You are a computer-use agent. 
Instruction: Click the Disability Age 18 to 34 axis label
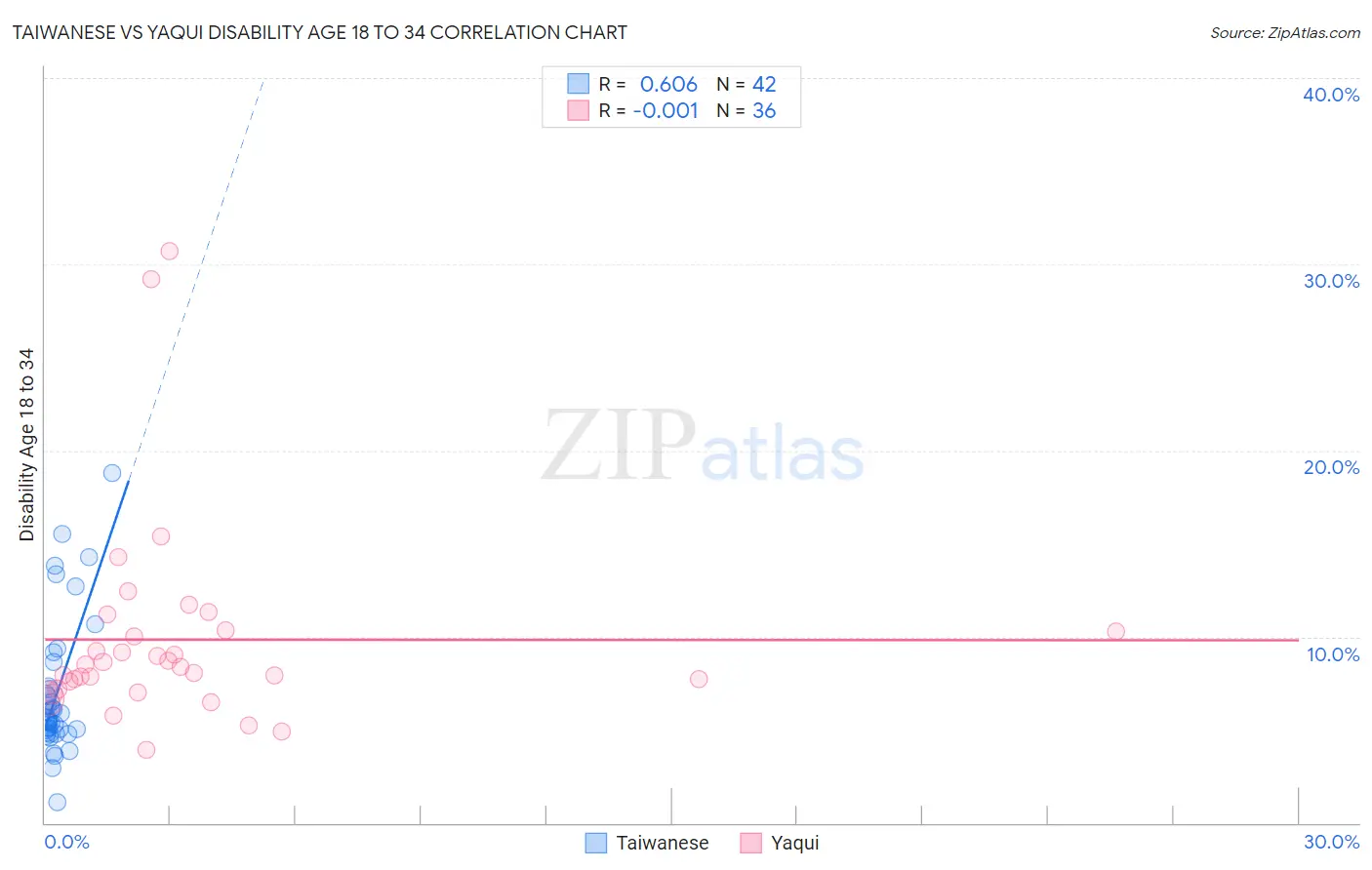pos(26,445)
